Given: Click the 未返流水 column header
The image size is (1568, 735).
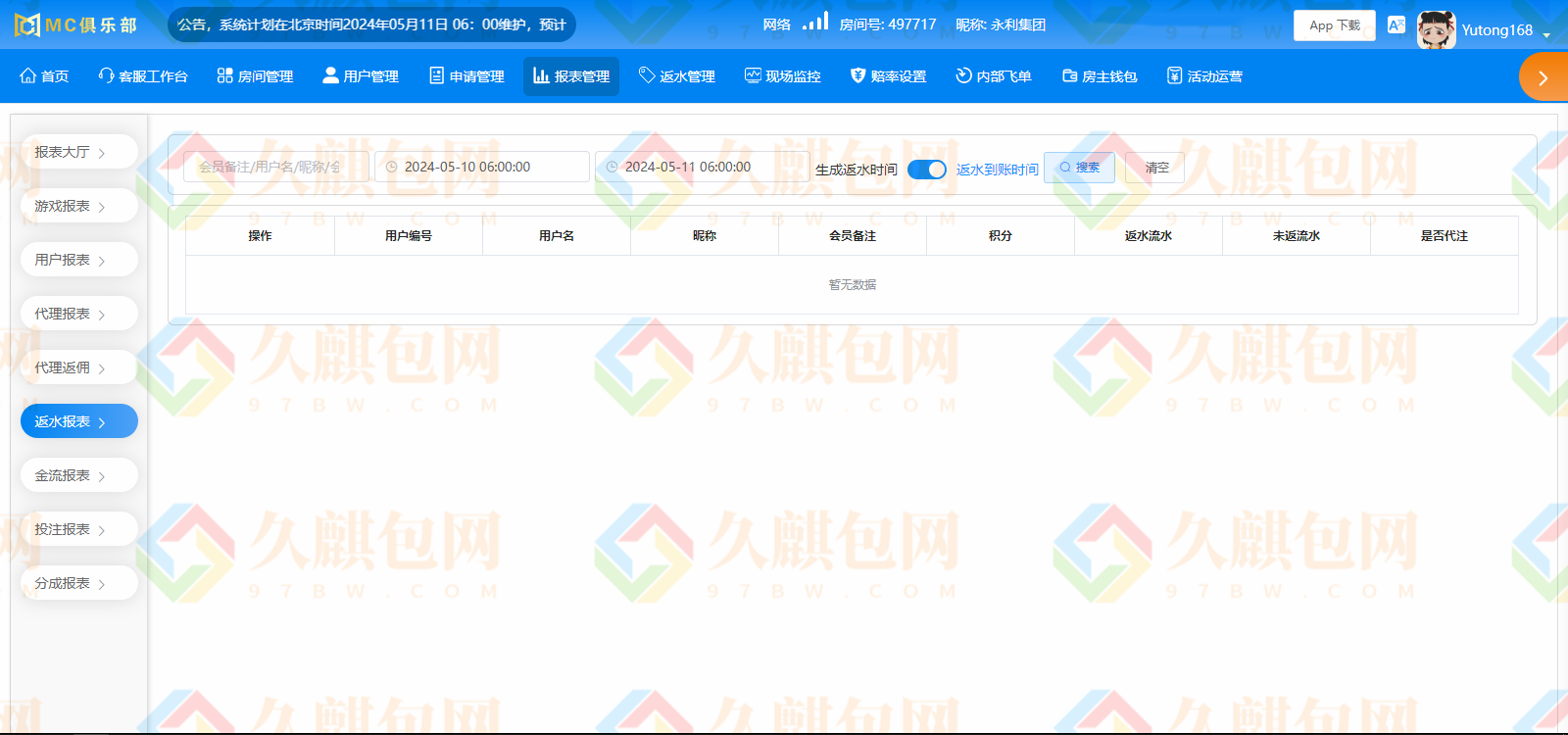Looking at the screenshot, I should tap(1297, 236).
